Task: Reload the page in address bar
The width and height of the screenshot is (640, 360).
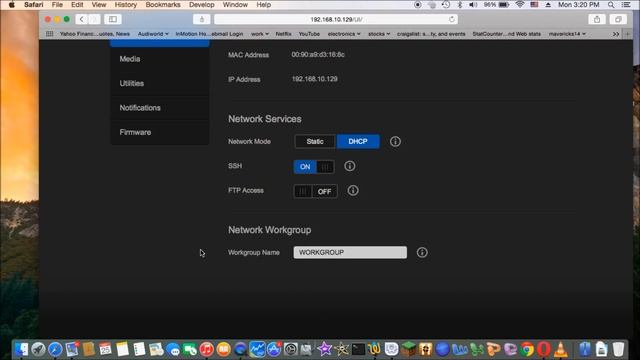Action: point(451,19)
